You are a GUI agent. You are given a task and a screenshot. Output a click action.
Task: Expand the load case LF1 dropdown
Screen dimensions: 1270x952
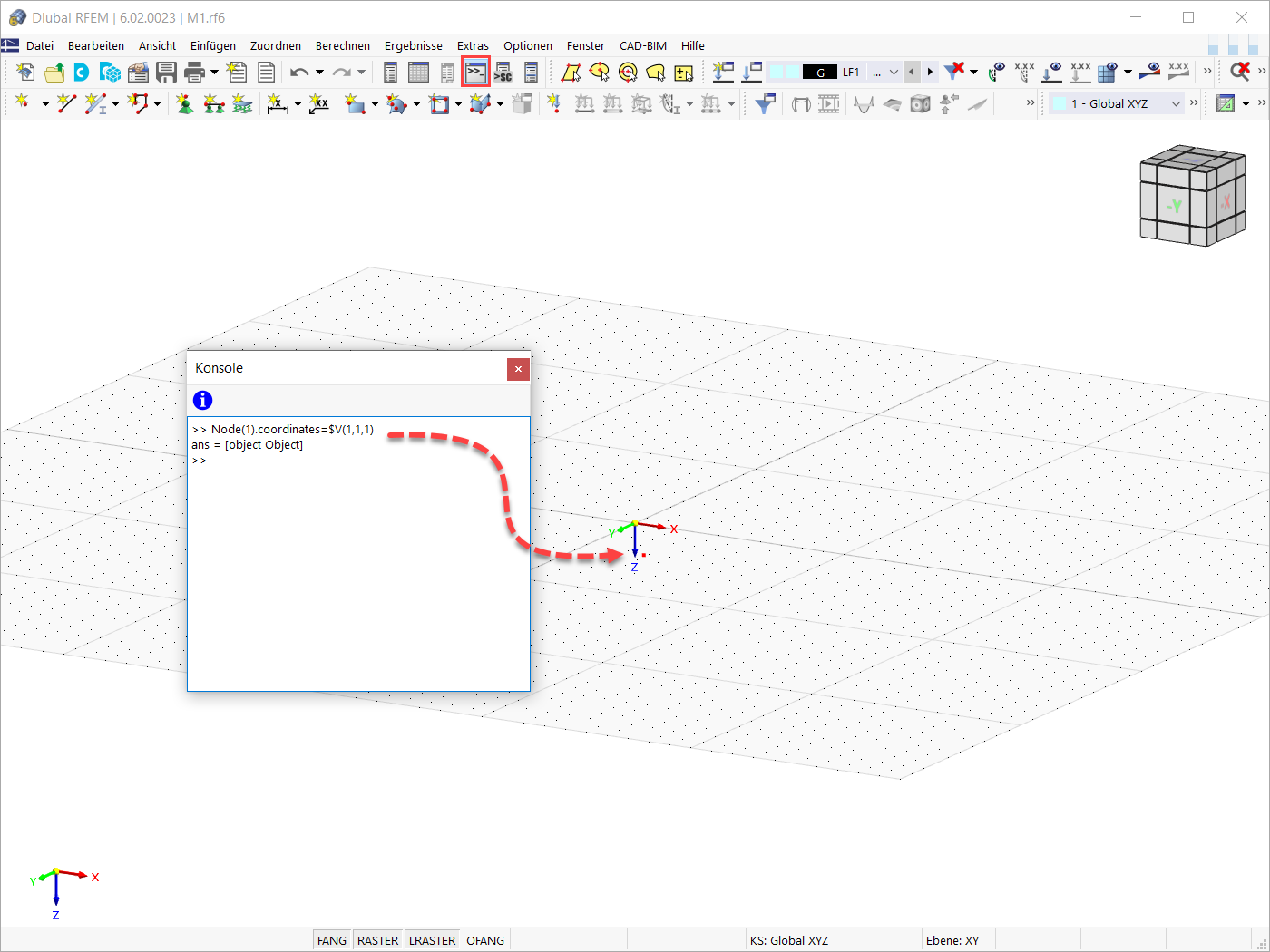(894, 72)
